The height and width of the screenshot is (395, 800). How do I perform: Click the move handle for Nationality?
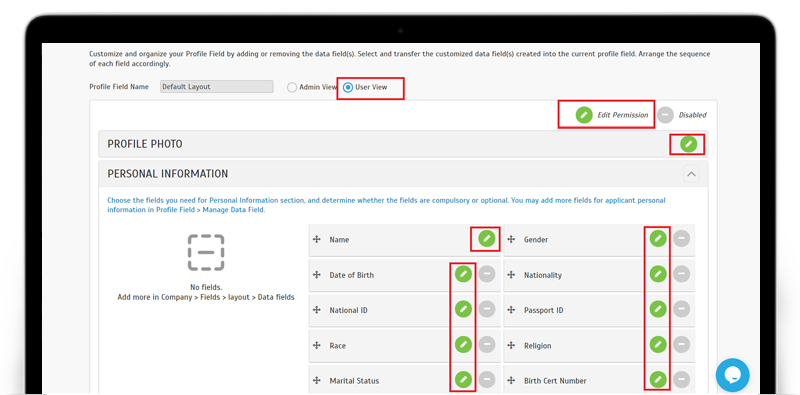(x=511, y=275)
